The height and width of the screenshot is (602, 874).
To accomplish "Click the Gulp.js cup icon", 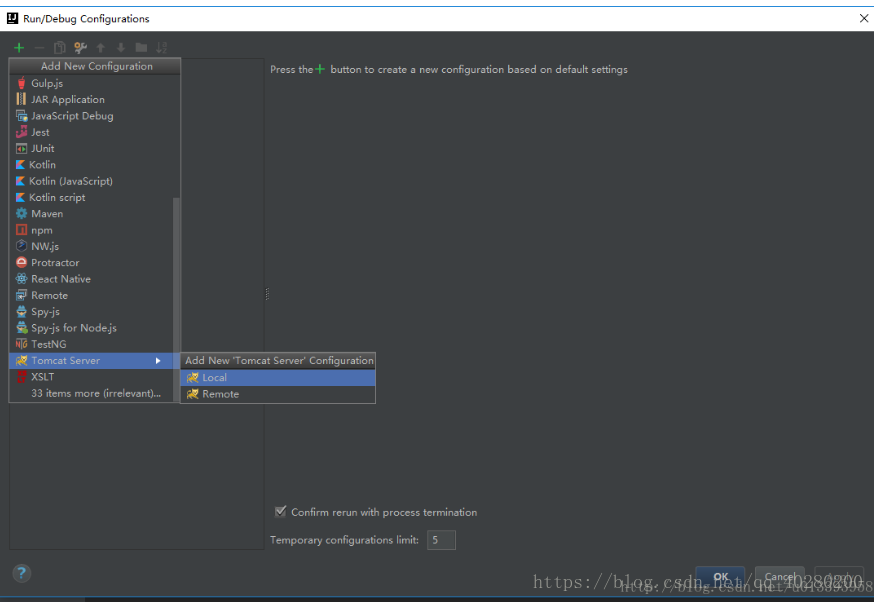I will [21, 83].
